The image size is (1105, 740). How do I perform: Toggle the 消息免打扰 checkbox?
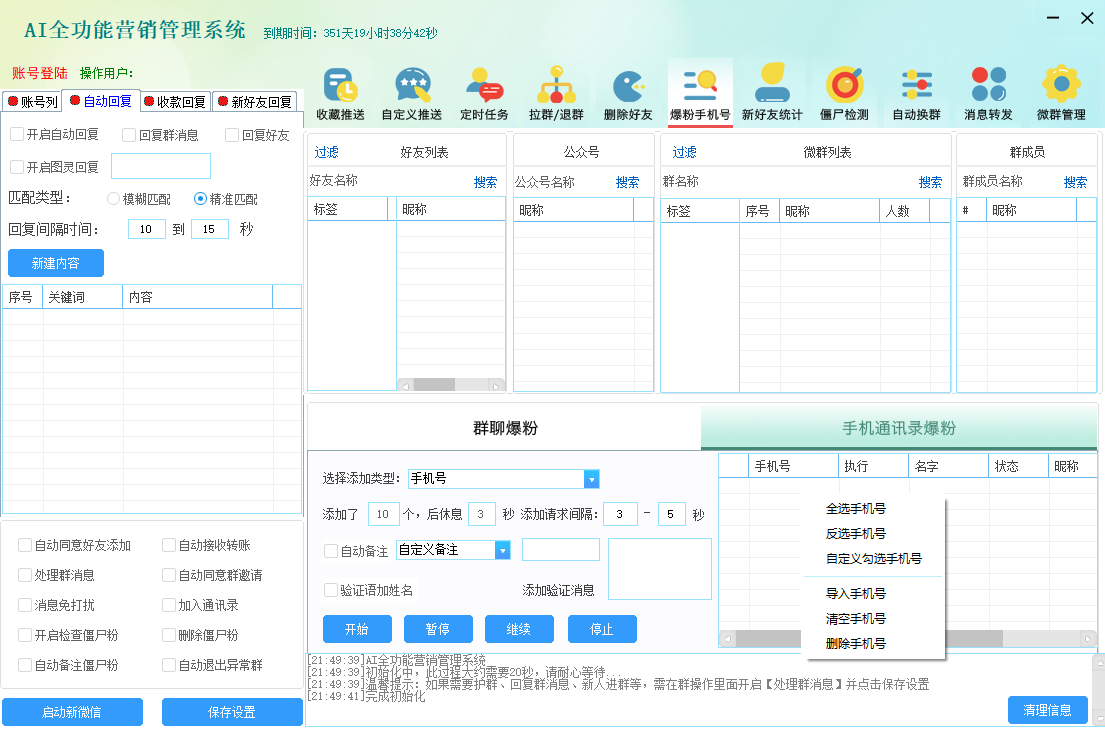(x=25, y=605)
